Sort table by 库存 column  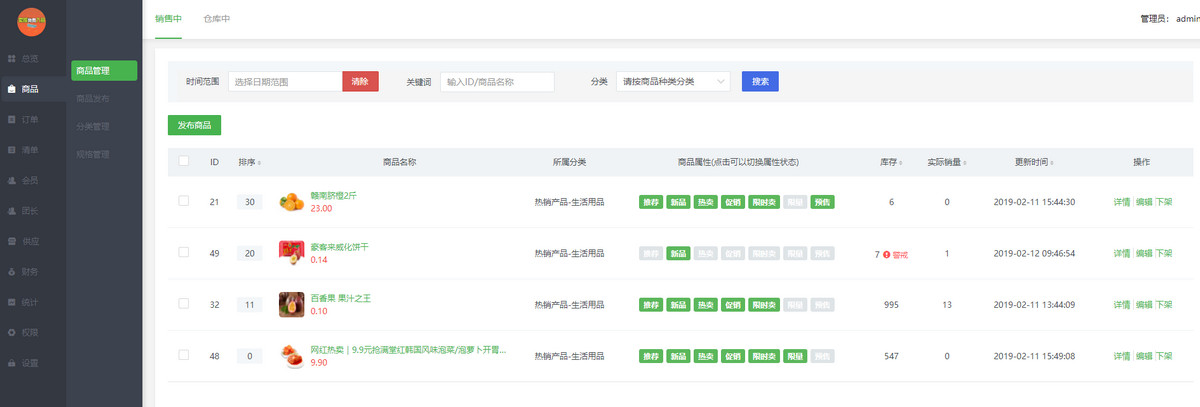[x=887, y=162]
